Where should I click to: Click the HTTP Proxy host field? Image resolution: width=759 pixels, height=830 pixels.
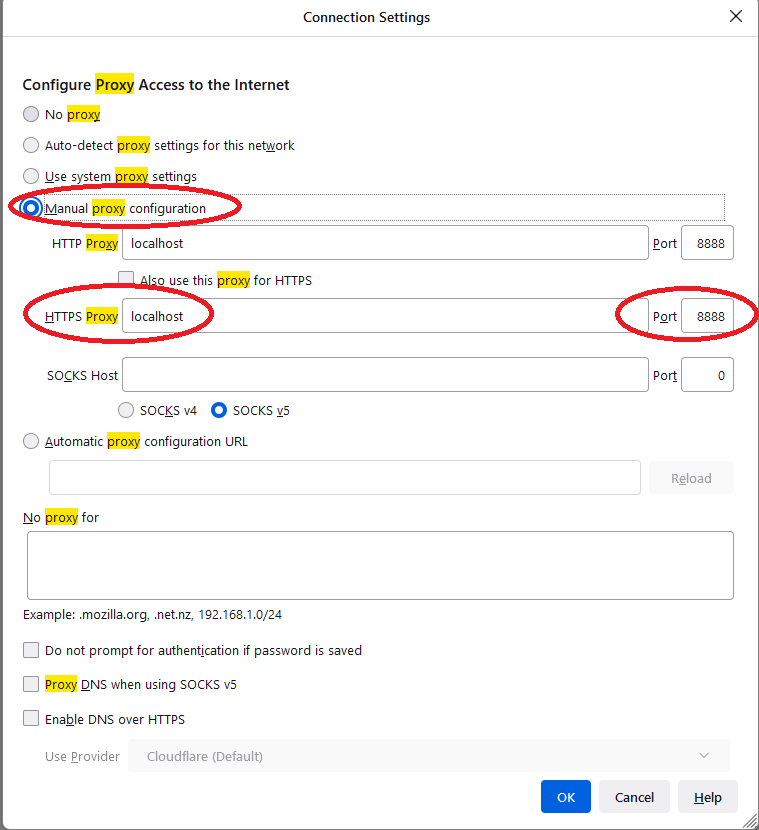tap(385, 243)
